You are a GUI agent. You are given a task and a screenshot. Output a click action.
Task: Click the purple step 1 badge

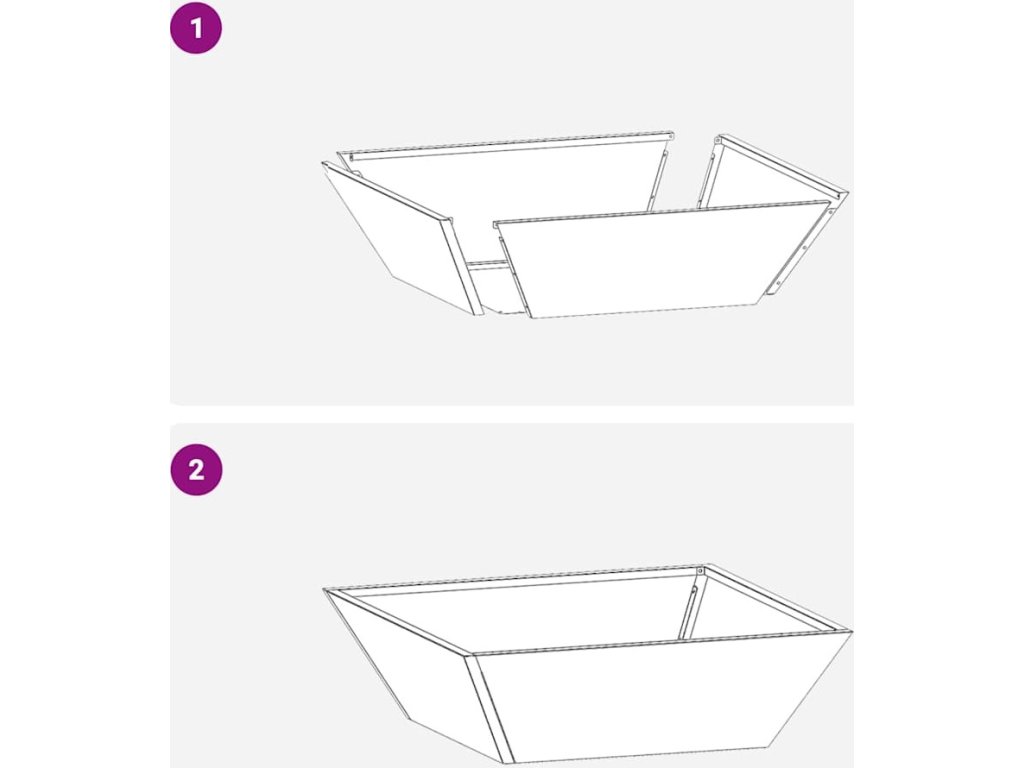(x=196, y=29)
